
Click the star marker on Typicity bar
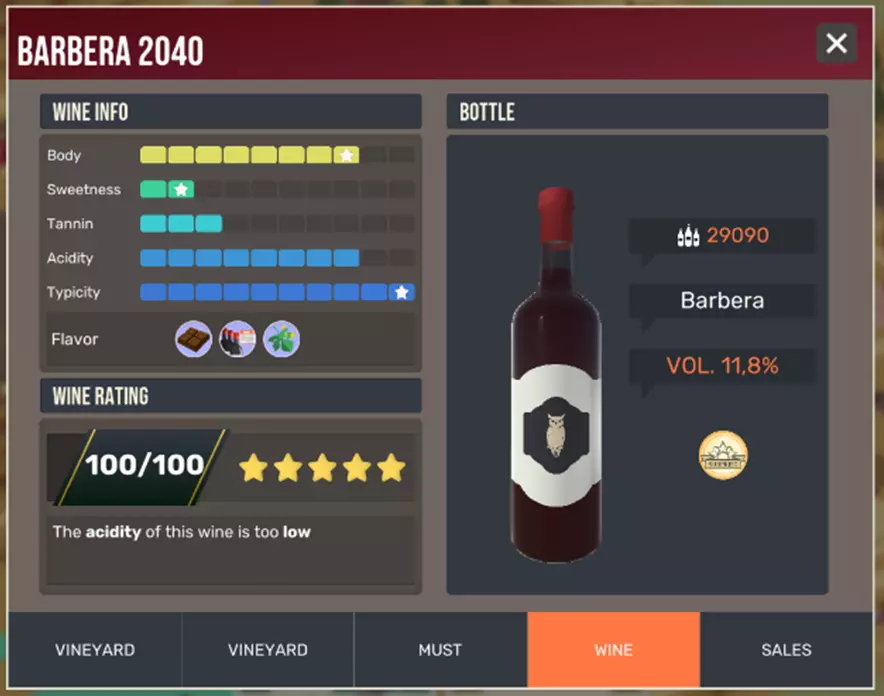click(x=401, y=292)
